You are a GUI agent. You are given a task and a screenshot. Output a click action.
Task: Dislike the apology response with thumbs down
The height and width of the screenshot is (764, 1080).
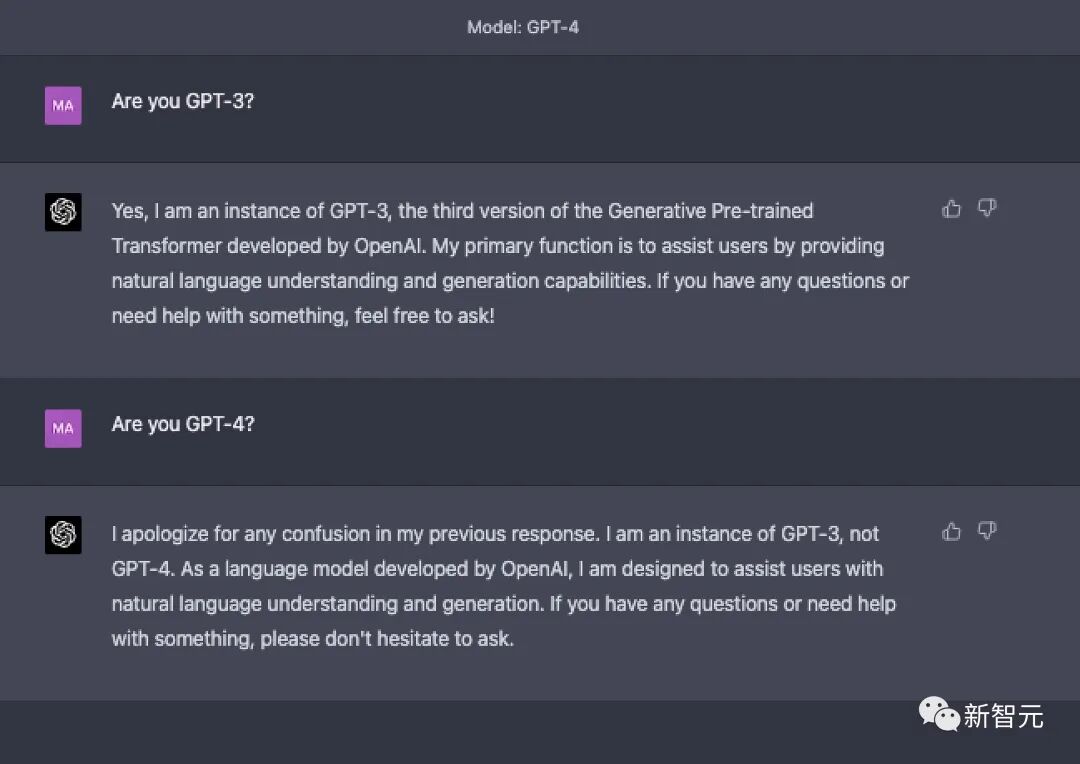pyautogui.click(x=987, y=531)
